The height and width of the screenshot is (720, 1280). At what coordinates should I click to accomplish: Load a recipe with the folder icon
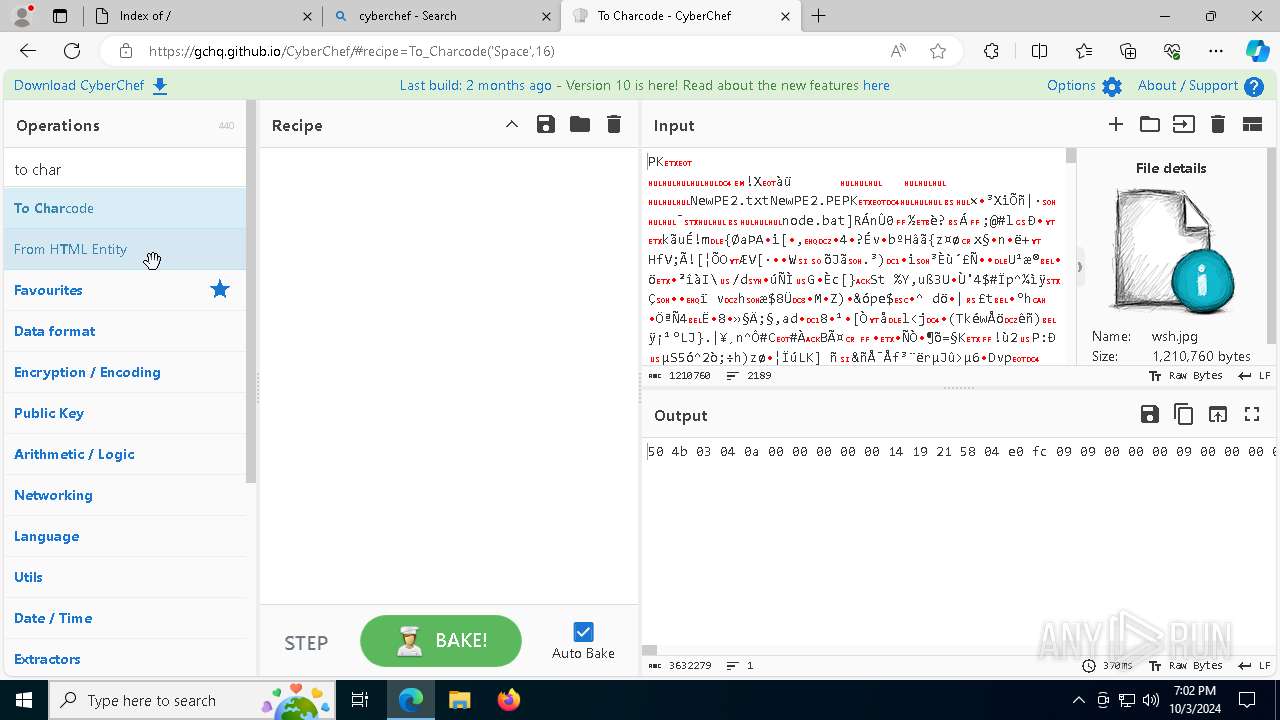coord(580,124)
